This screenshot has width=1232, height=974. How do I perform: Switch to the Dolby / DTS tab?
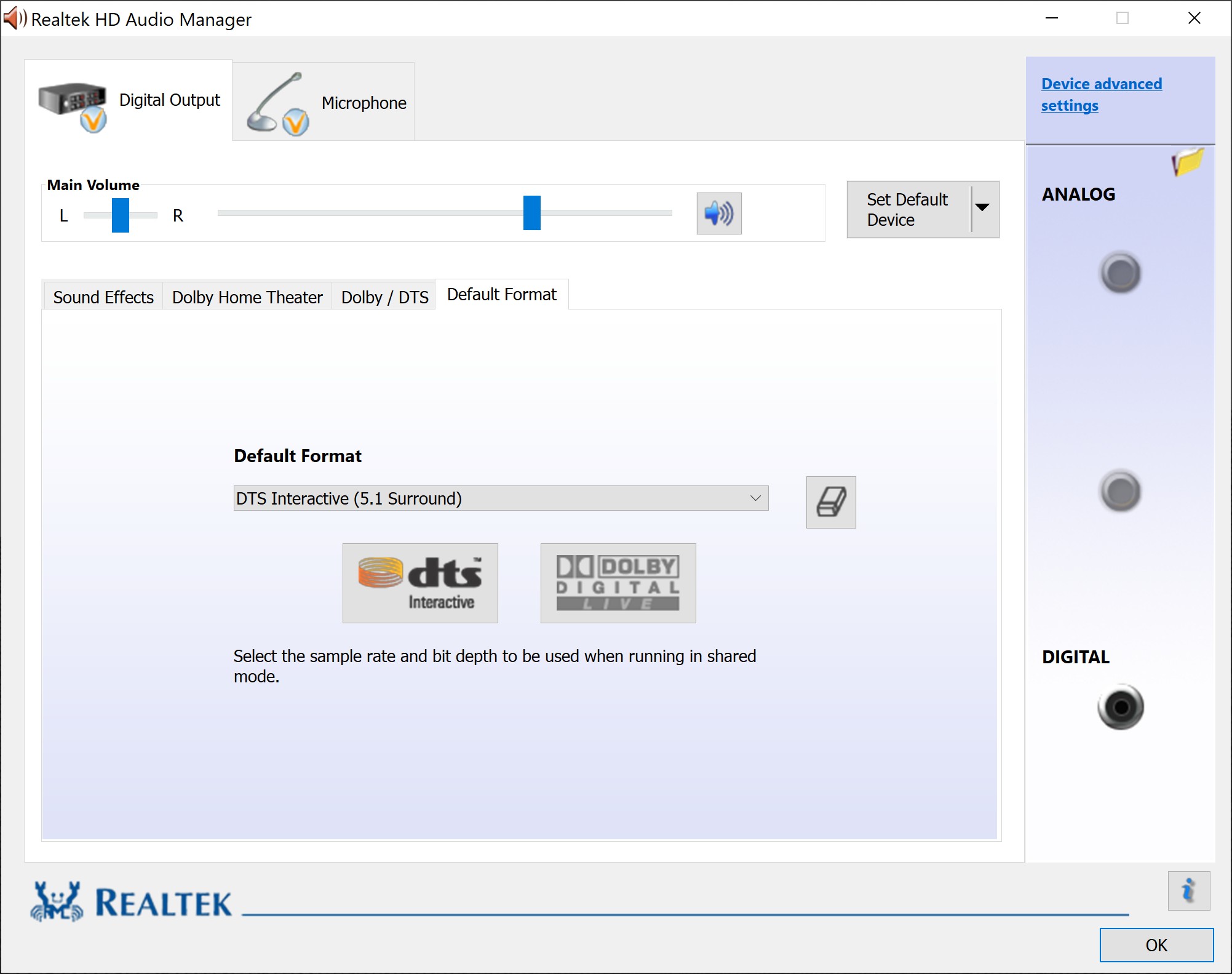(x=384, y=297)
